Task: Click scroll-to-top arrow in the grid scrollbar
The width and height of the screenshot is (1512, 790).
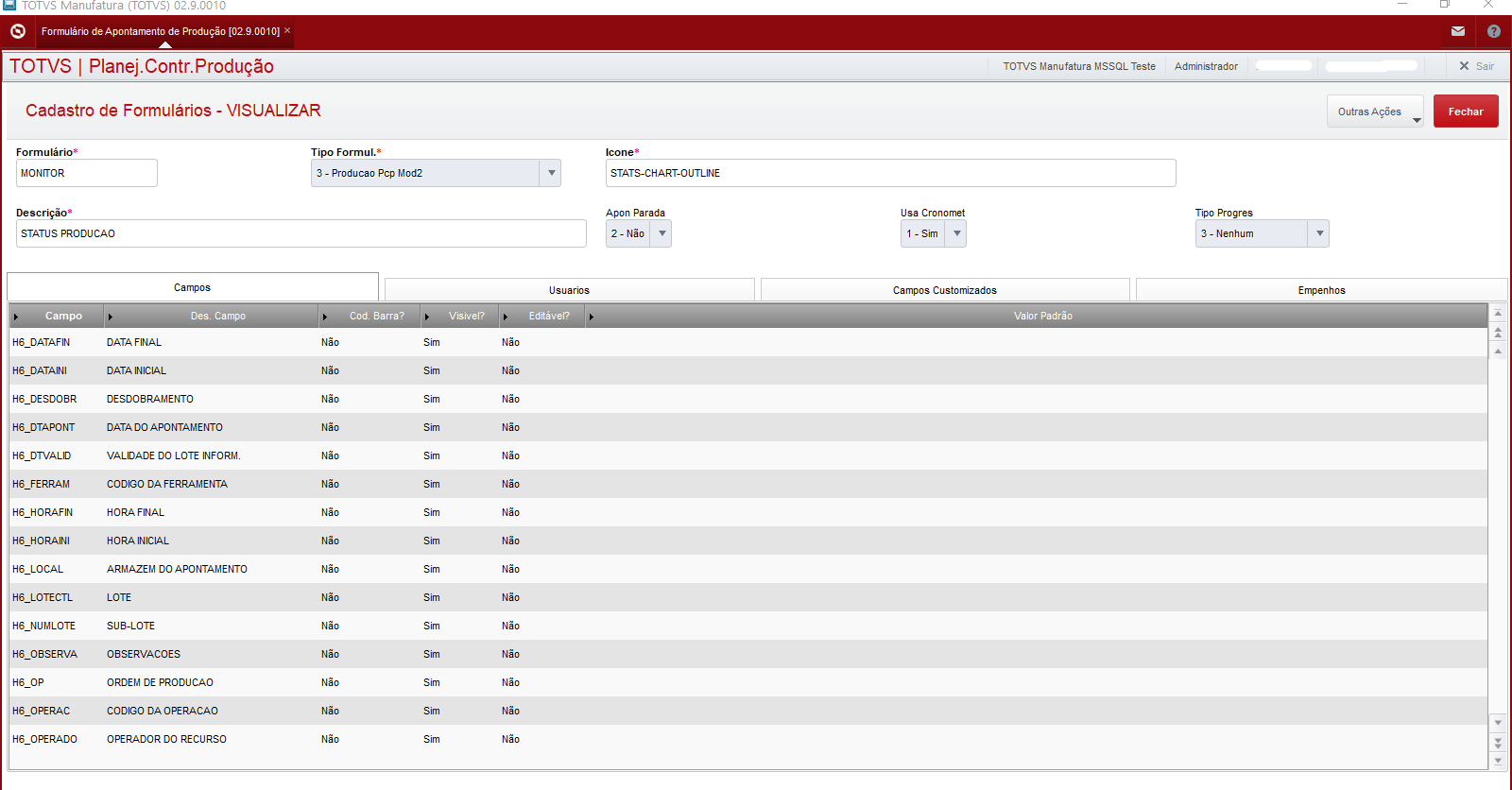Action: point(1498,313)
